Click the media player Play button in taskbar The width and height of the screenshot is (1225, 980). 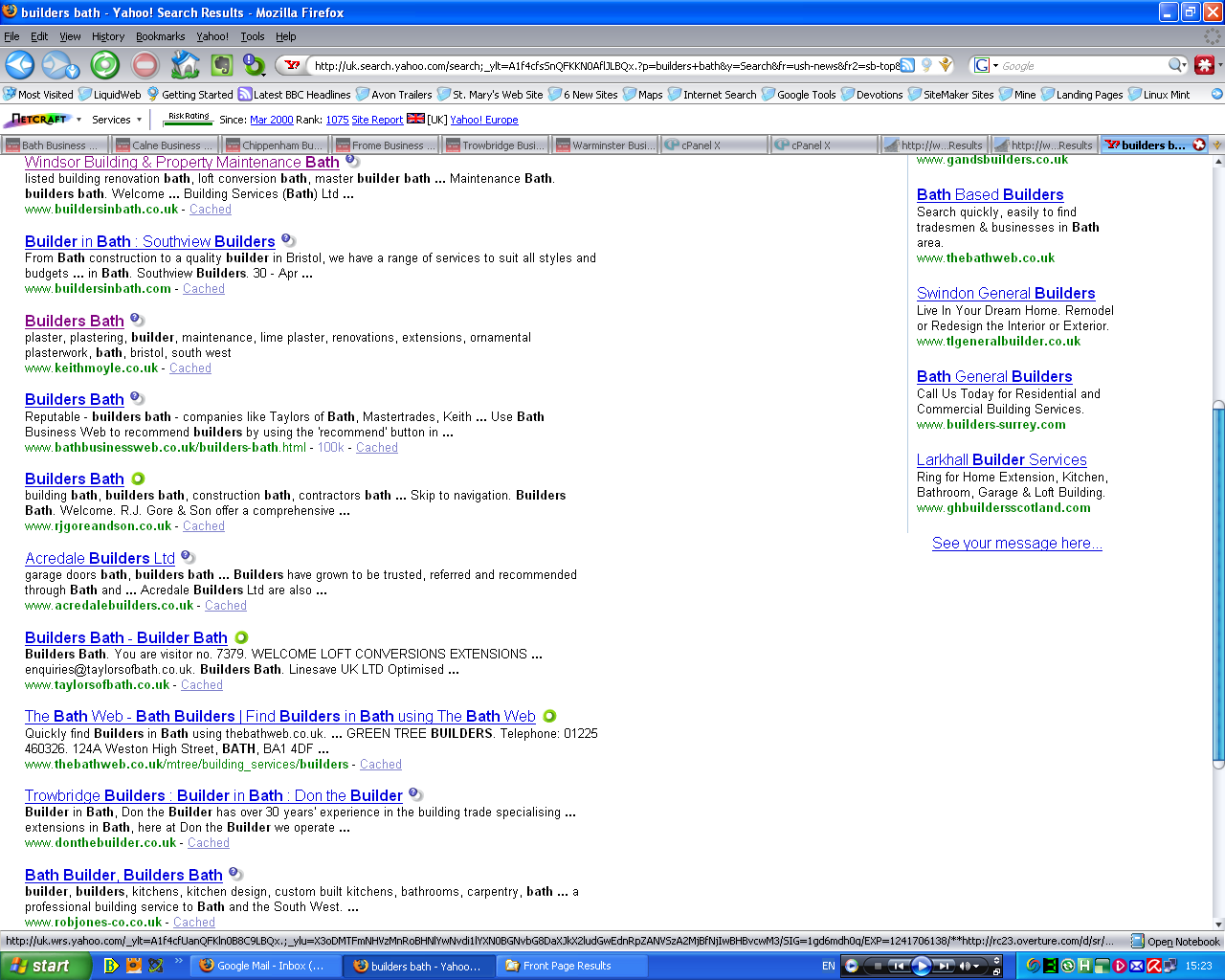click(921, 966)
